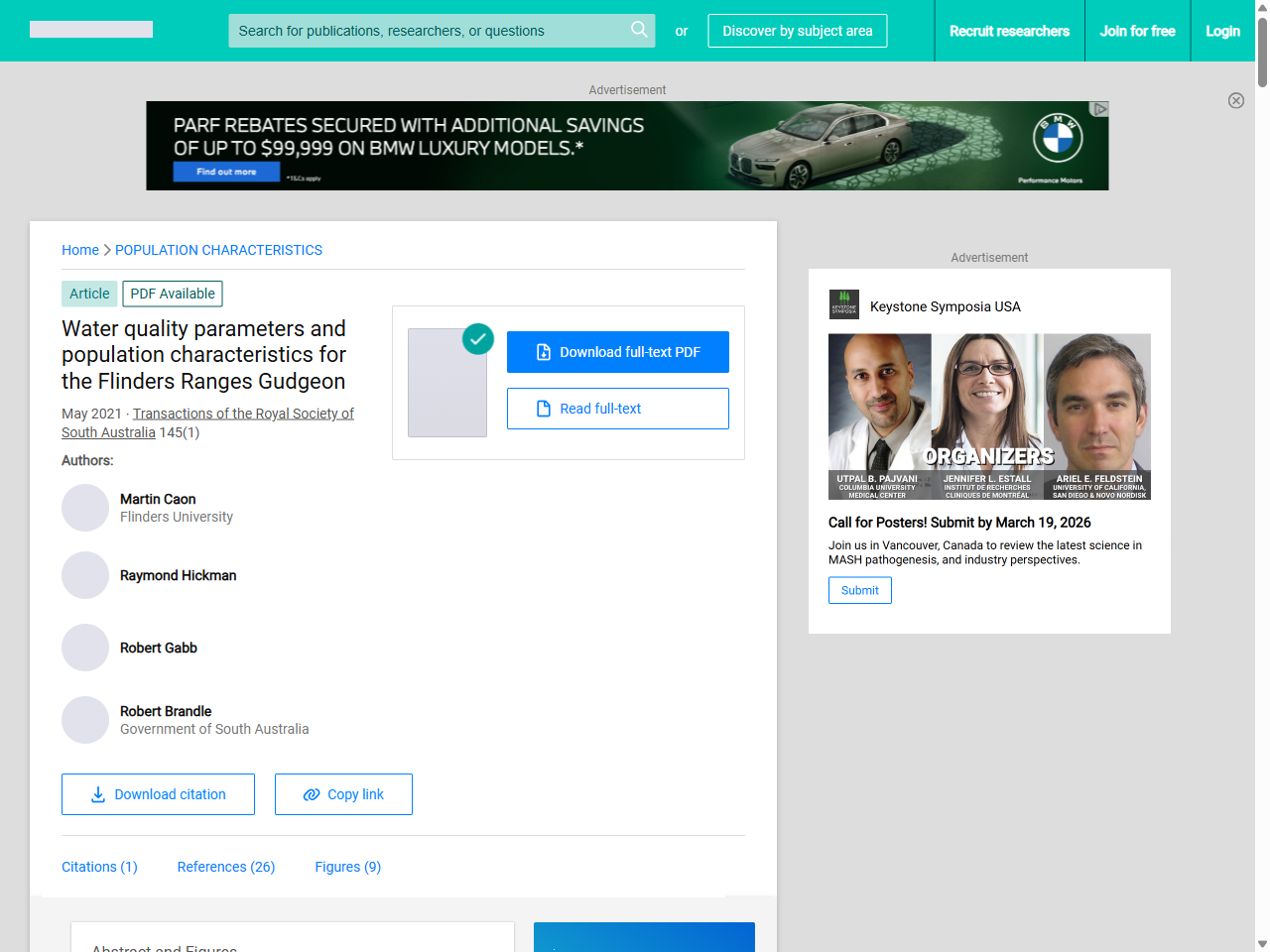Click Read full-text button

(x=617, y=409)
